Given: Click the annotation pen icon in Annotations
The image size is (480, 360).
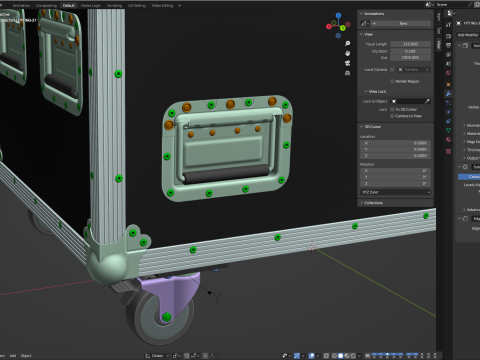Looking at the screenshot, I should pos(364,24).
